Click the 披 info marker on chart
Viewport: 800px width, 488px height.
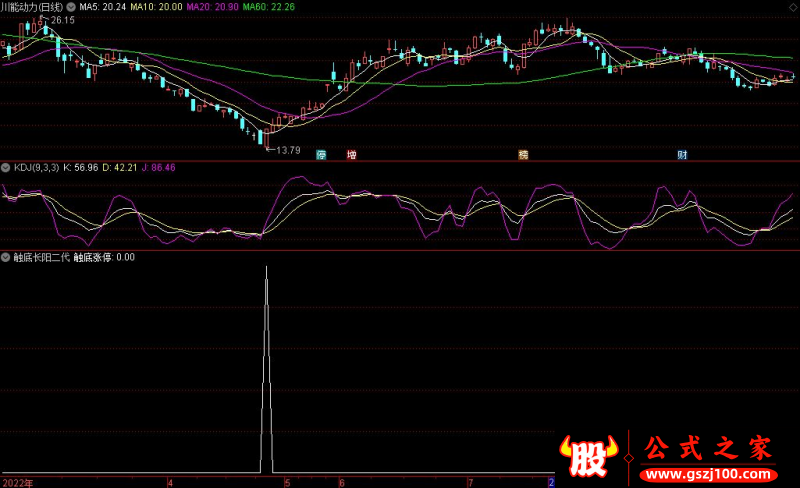[x=523, y=155]
